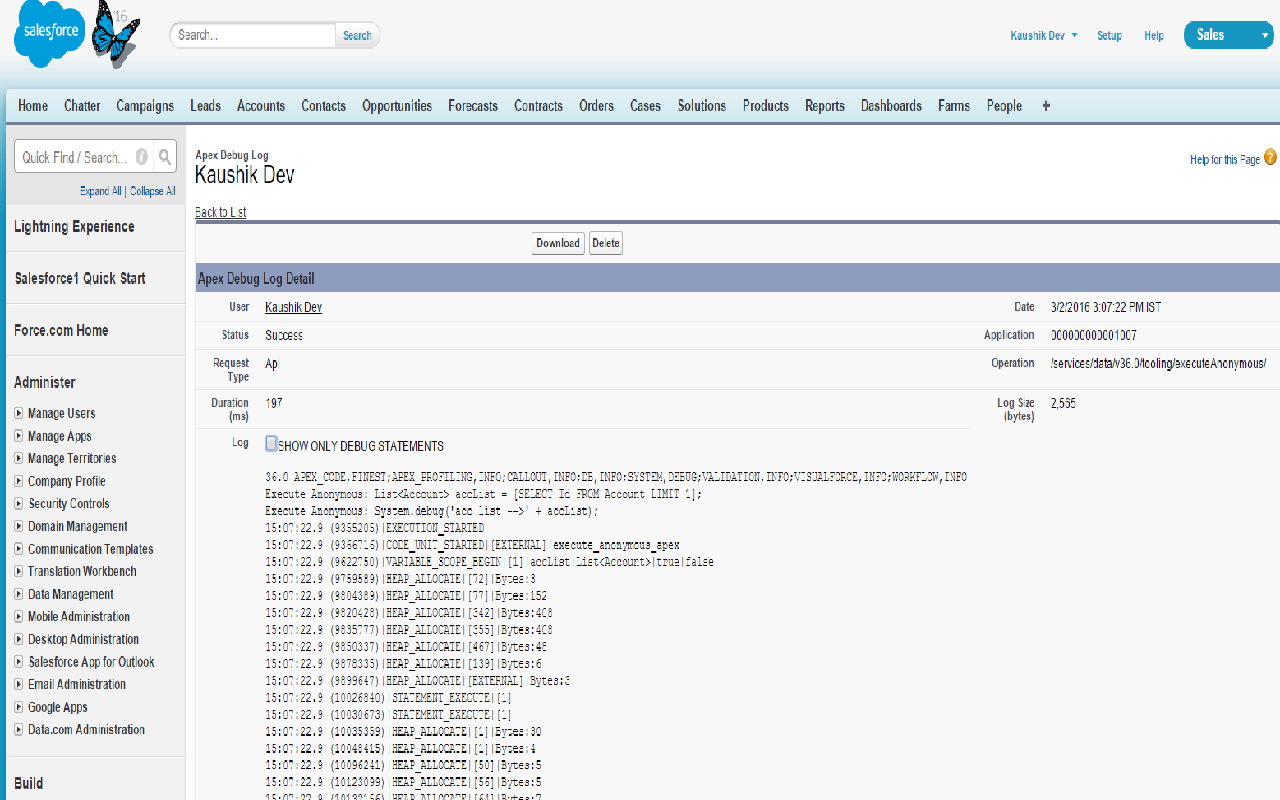Switch to the Products tab
1280x800 pixels.
pyautogui.click(x=766, y=105)
